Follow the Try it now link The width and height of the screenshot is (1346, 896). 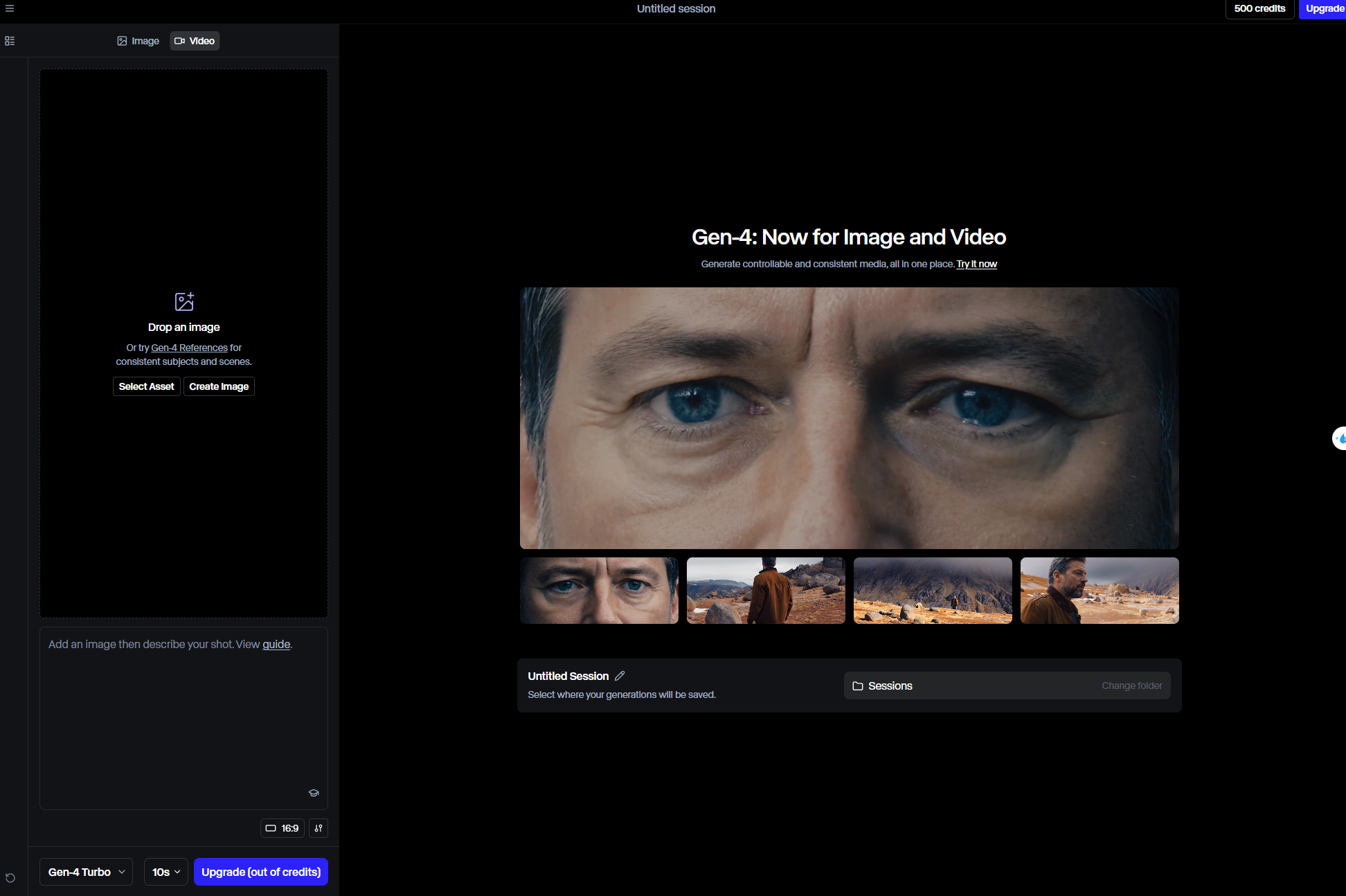[976, 265]
